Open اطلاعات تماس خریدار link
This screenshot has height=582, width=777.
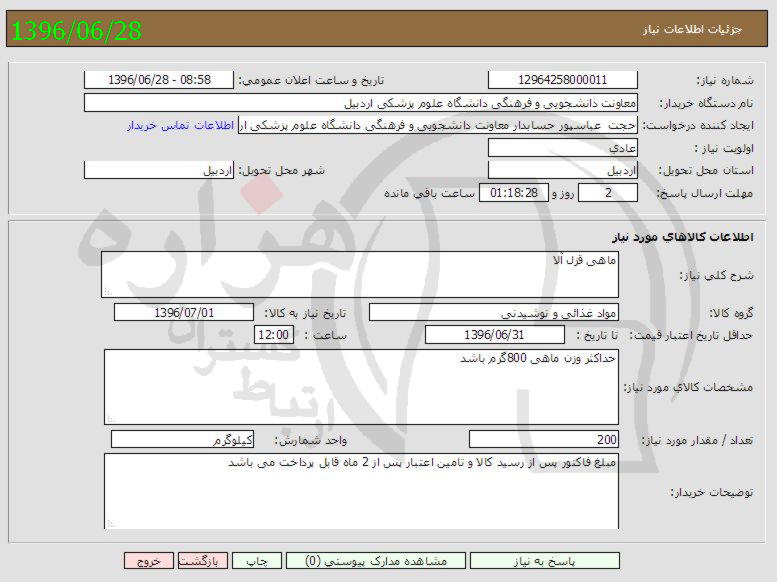[180, 125]
